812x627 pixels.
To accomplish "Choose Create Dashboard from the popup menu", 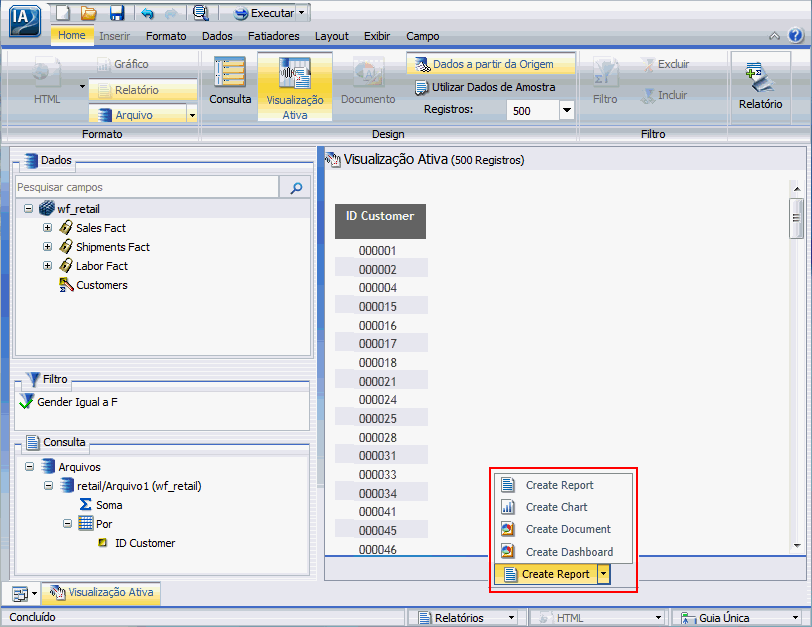I will (563, 552).
